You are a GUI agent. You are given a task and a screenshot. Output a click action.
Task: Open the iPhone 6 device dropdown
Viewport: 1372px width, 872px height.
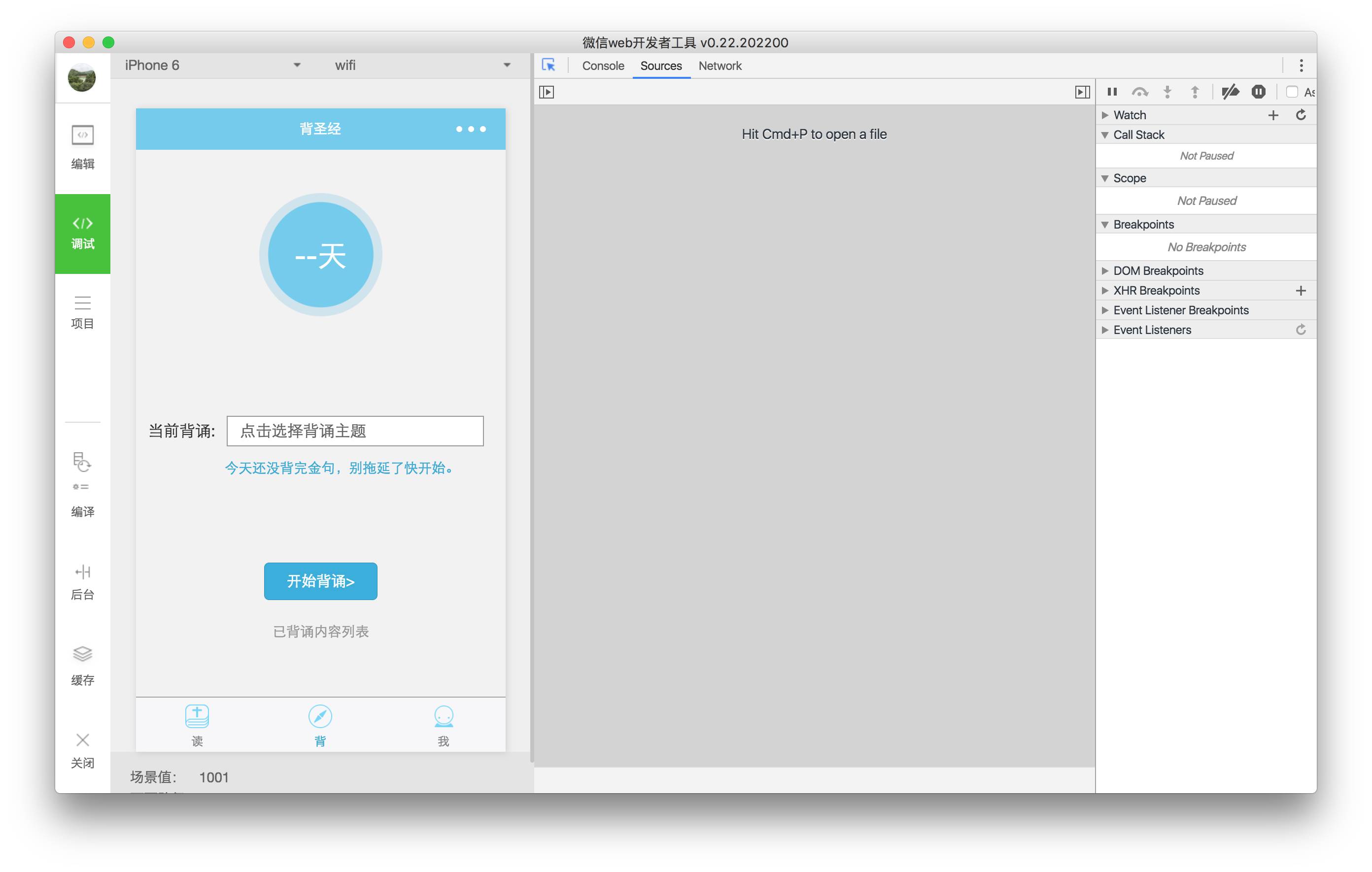click(x=212, y=66)
